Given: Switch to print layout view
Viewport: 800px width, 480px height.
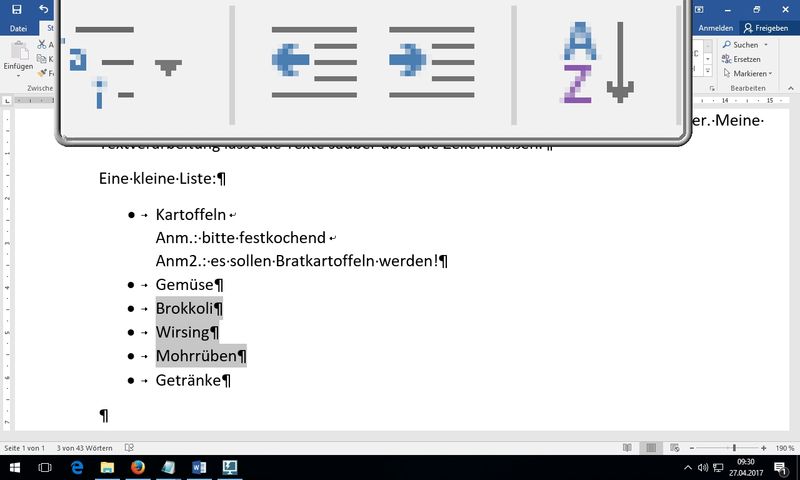Looking at the screenshot, I should [x=651, y=448].
